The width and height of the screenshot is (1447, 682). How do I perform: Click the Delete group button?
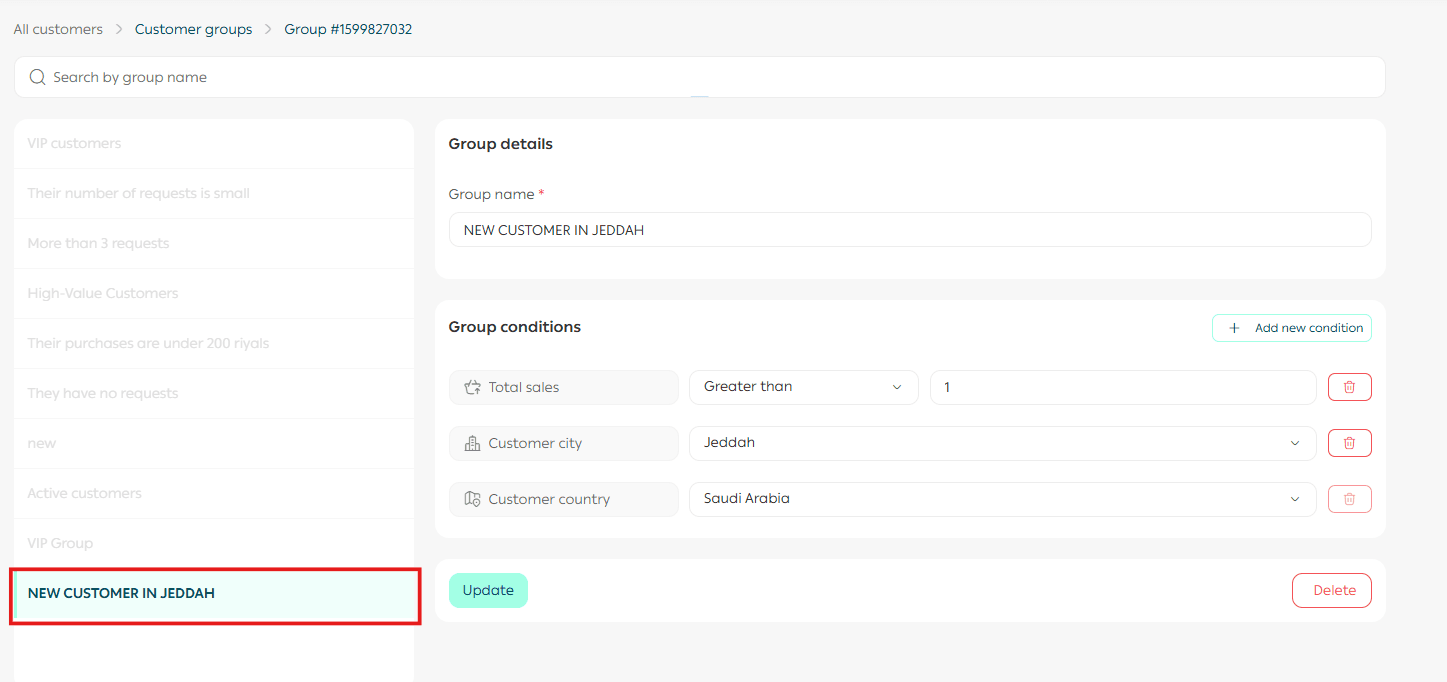tap(1331, 590)
